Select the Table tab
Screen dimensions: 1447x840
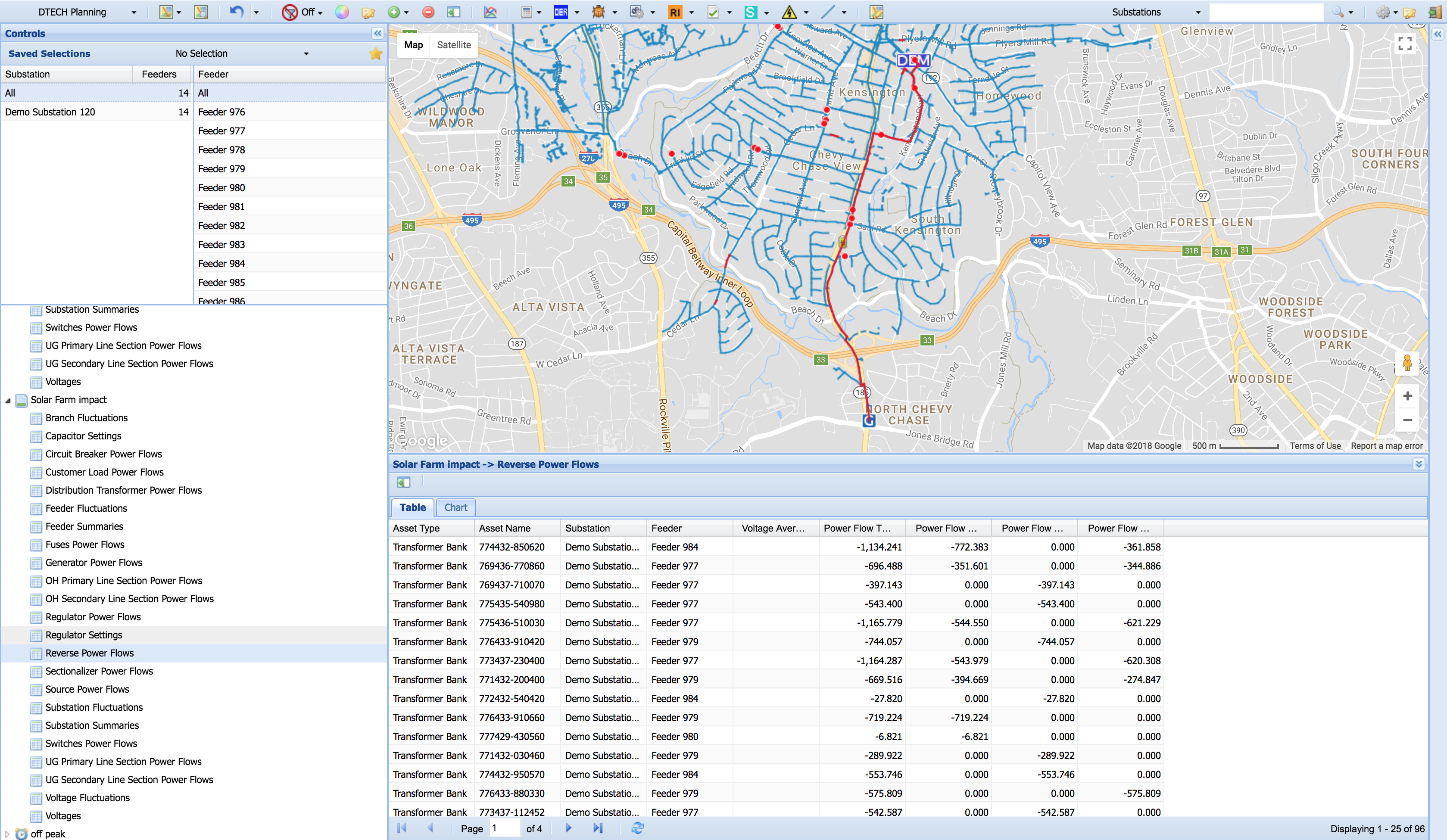pos(412,507)
